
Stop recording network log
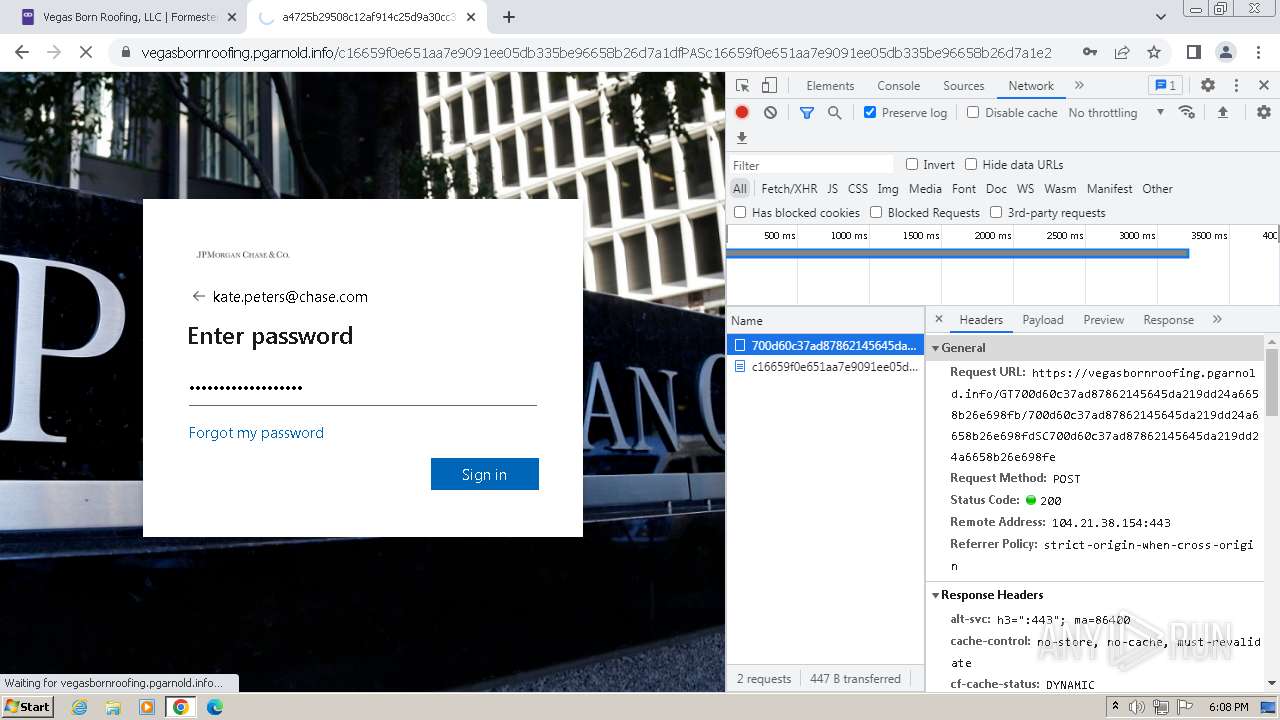742,113
